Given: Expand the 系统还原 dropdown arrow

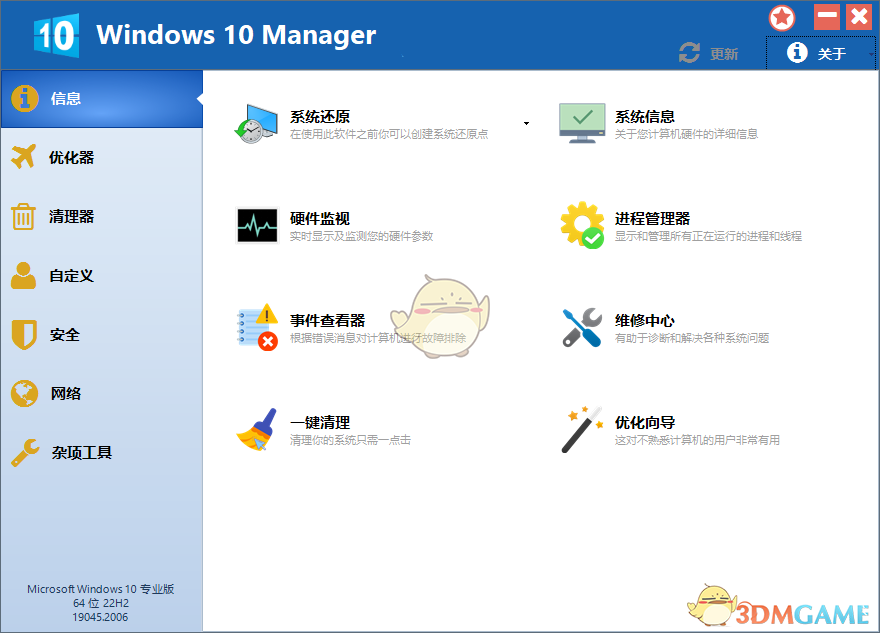Looking at the screenshot, I should pos(526,122).
